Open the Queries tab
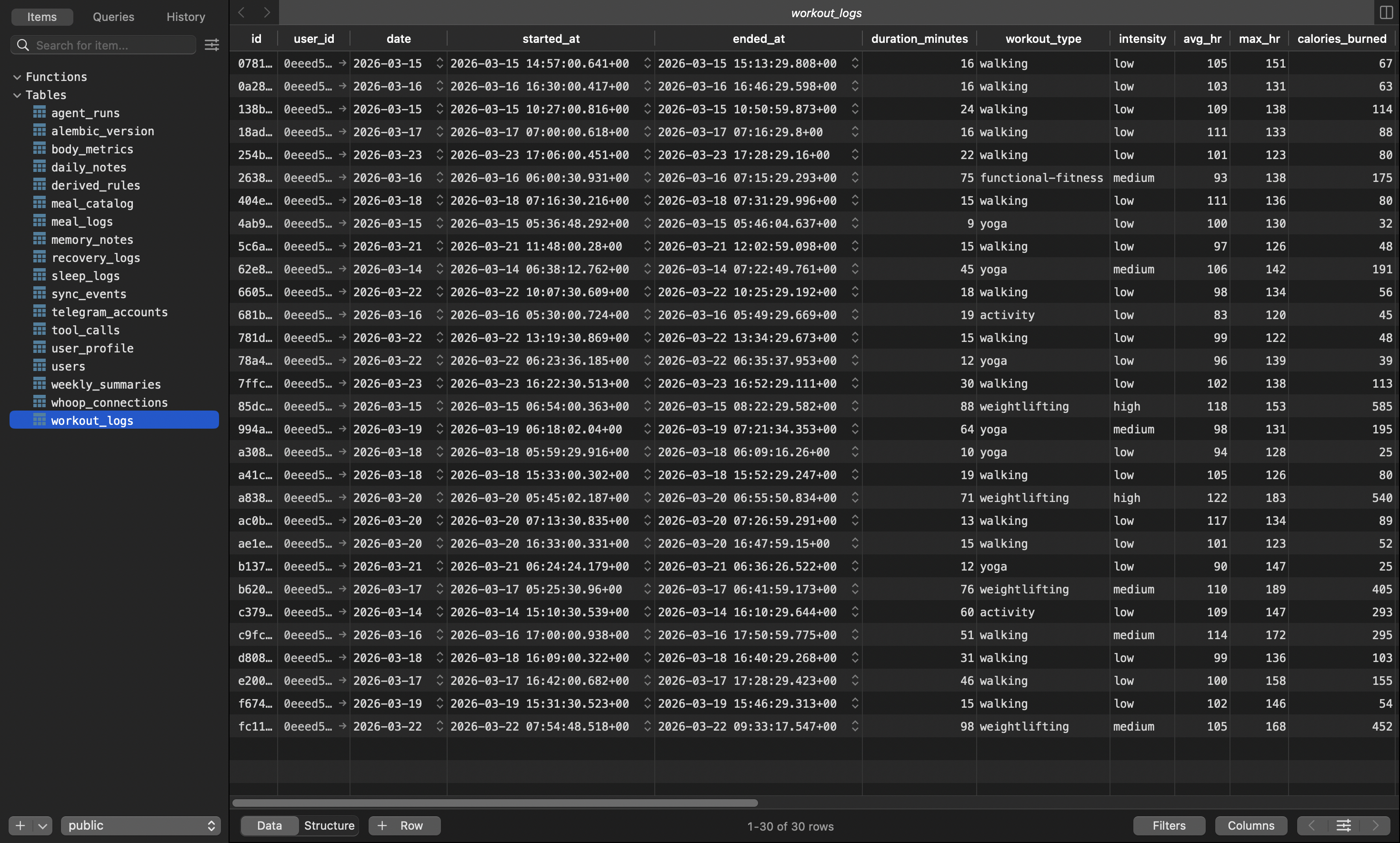Screen dimensions: 1400x843 (x=114, y=17)
